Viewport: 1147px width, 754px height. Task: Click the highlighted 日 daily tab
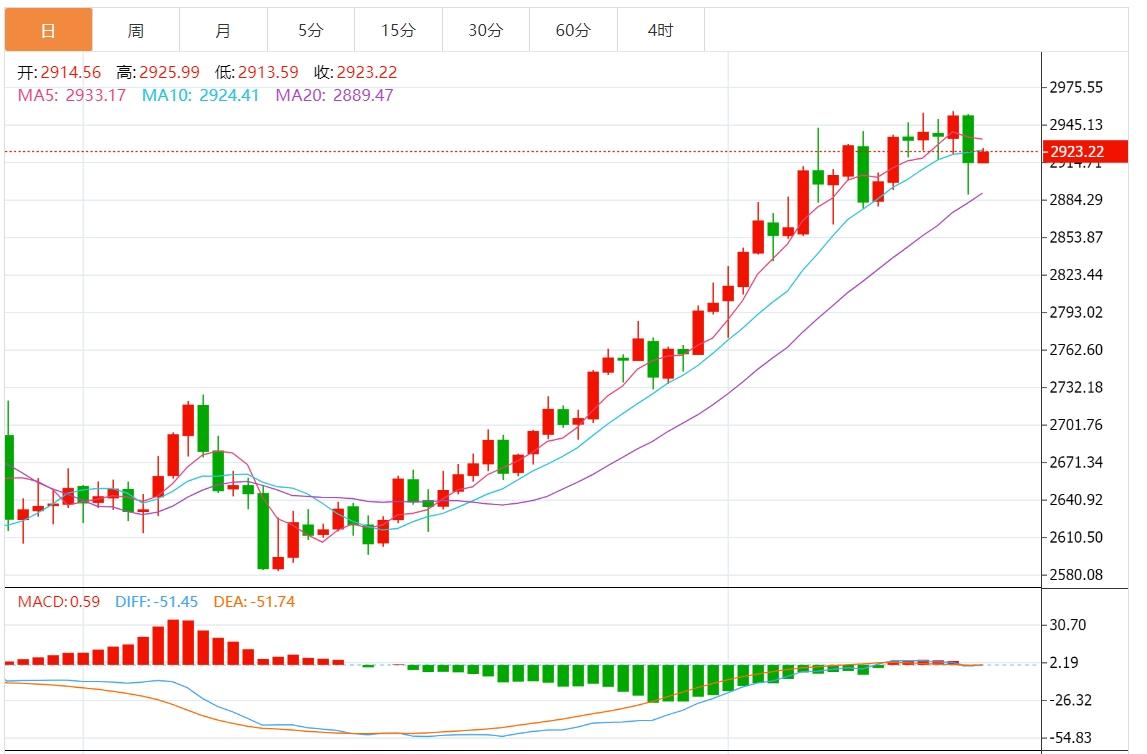coord(46,30)
